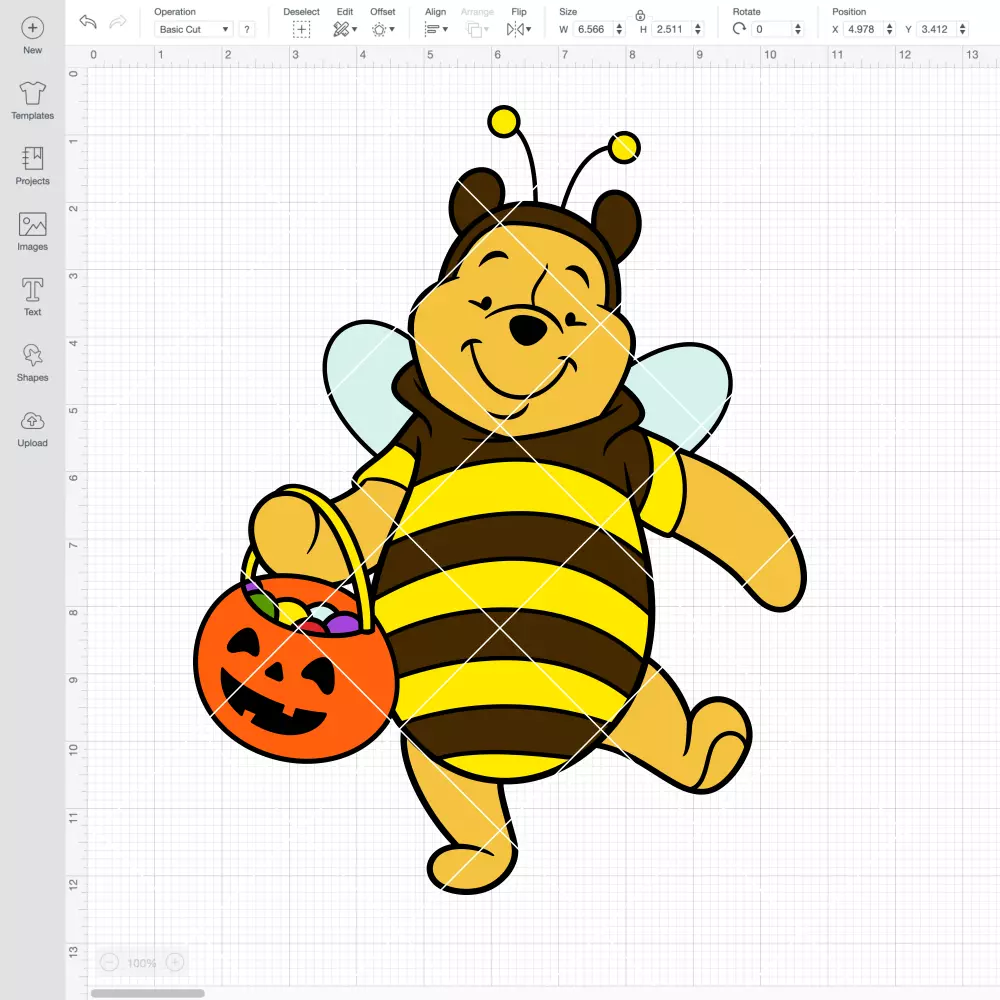Click the Deselect icon
This screenshot has height=1000, width=1000.
point(302,29)
